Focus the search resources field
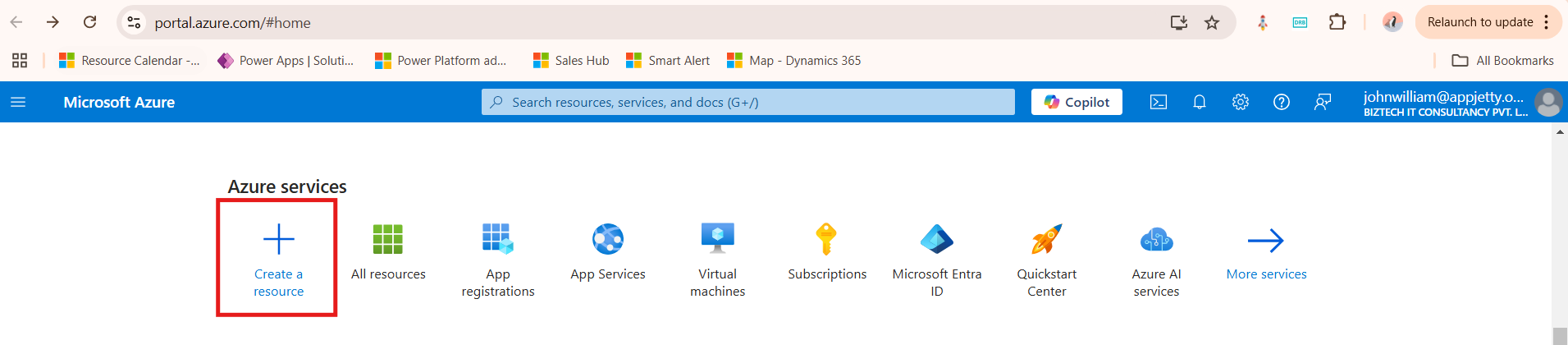The width and height of the screenshot is (1568, 345). pyautogui.click(x=748, y=102)
